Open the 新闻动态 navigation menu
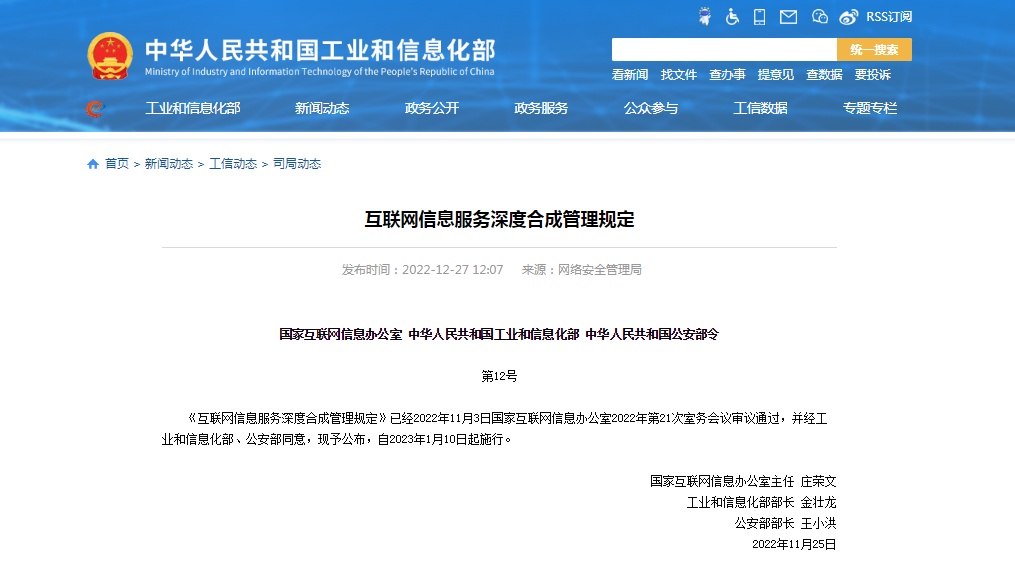 click(322, 108)
